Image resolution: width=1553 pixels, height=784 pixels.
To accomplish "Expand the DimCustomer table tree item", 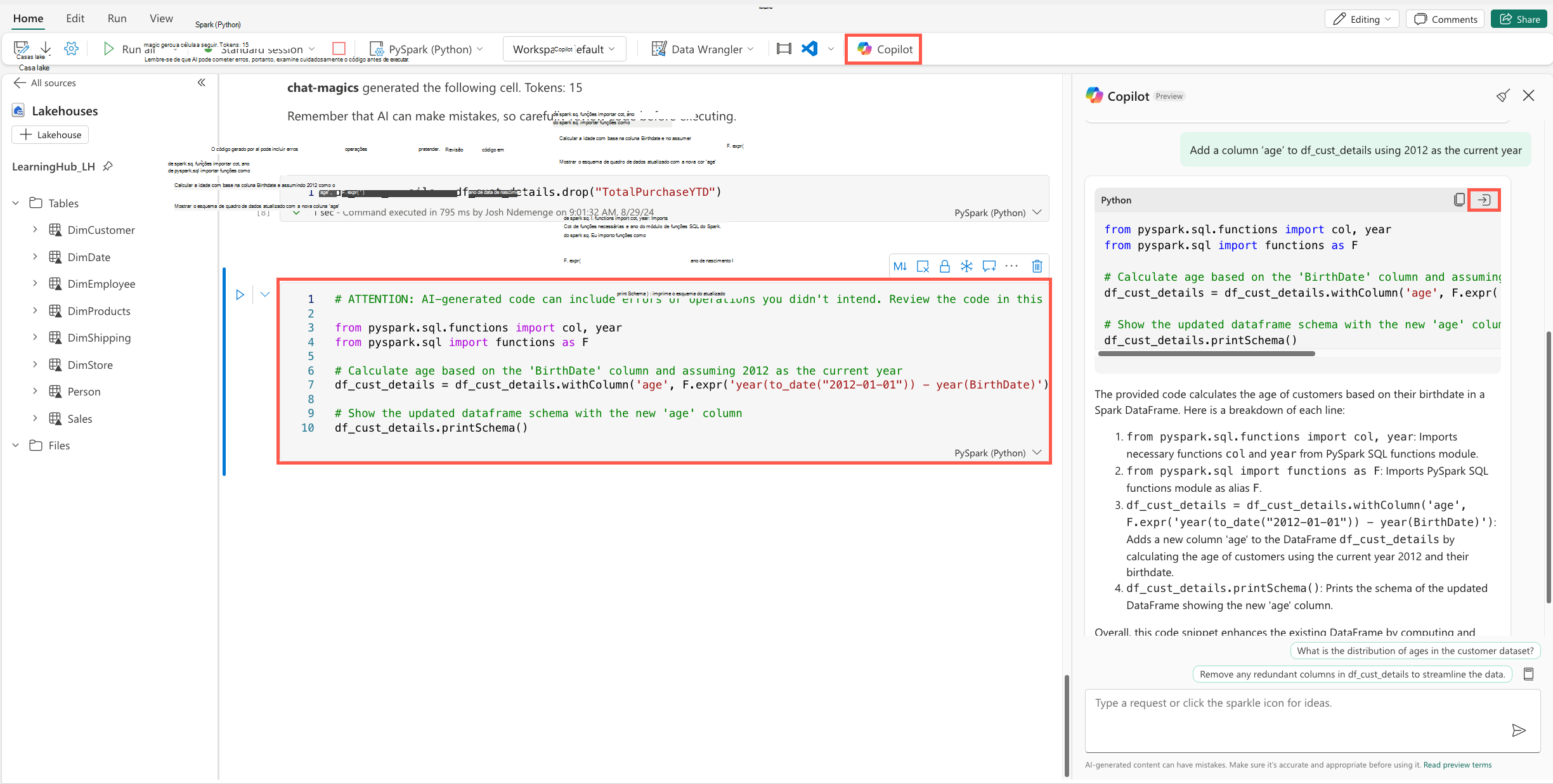I will 35,229.
